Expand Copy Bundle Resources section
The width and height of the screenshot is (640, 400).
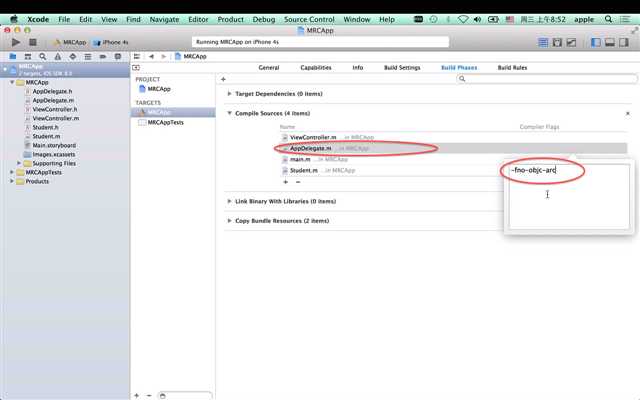click(x=229, y=221)
